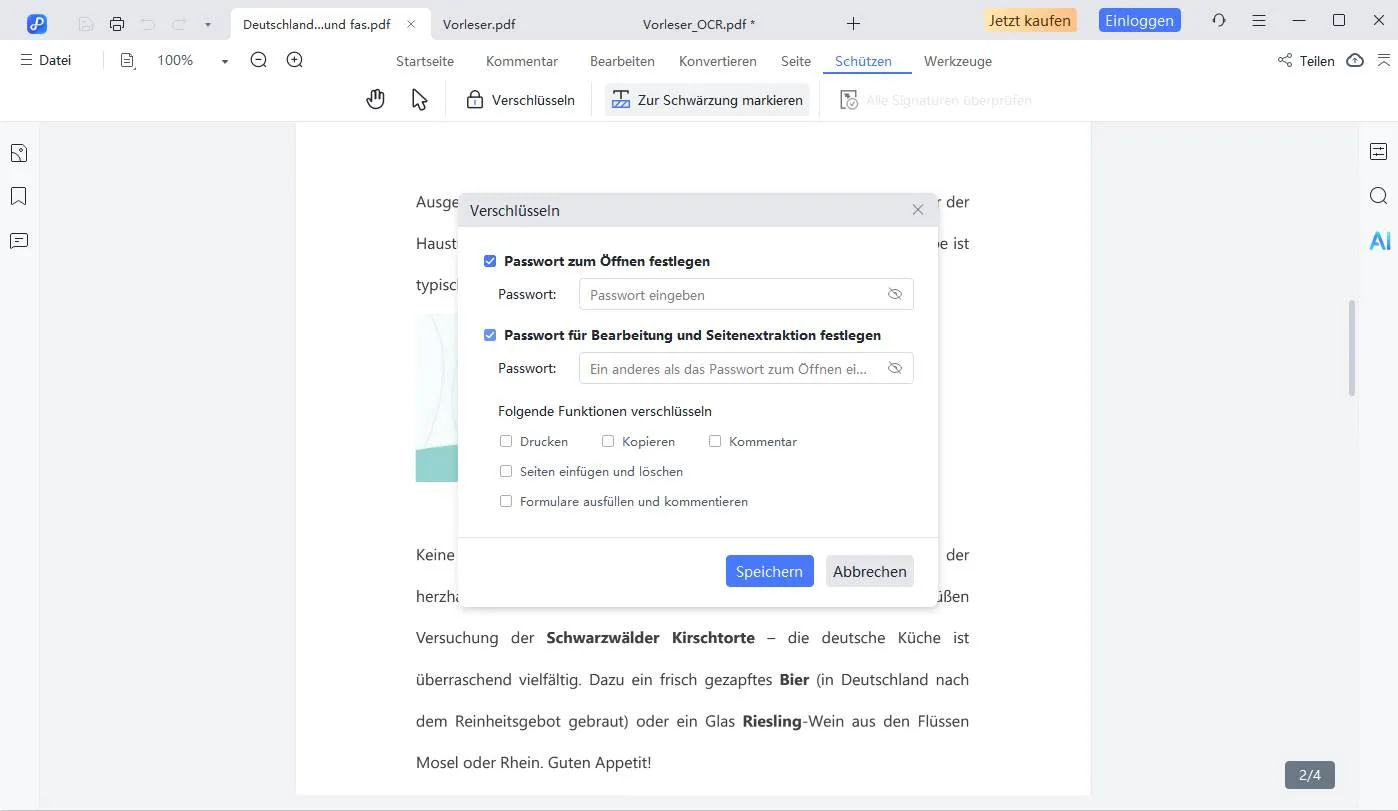Switch to the Vorleser.pdf document tab
Screen dimensions: 1398x811
[x=479, y=24]
